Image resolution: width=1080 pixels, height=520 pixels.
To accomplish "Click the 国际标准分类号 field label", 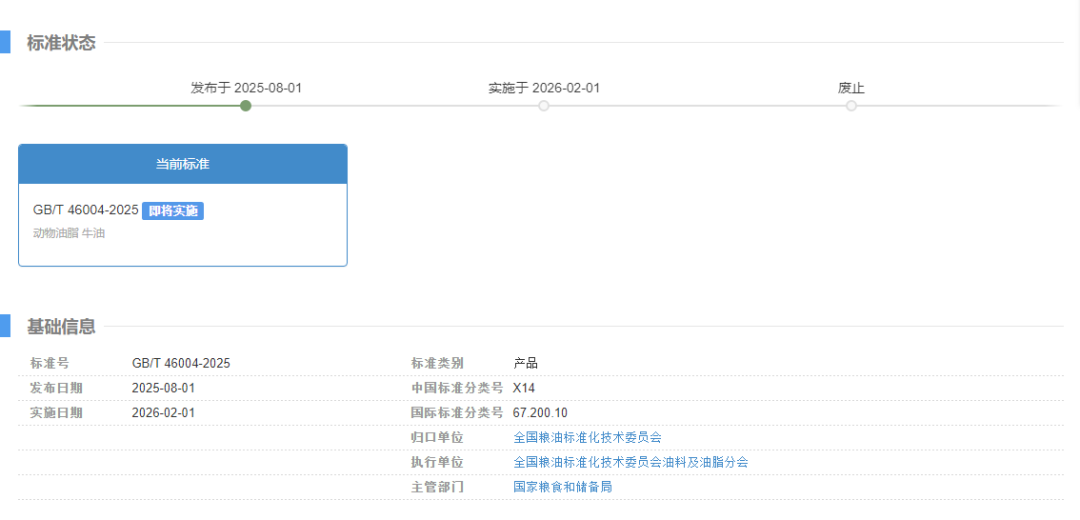I will click(x=457, y=413).
